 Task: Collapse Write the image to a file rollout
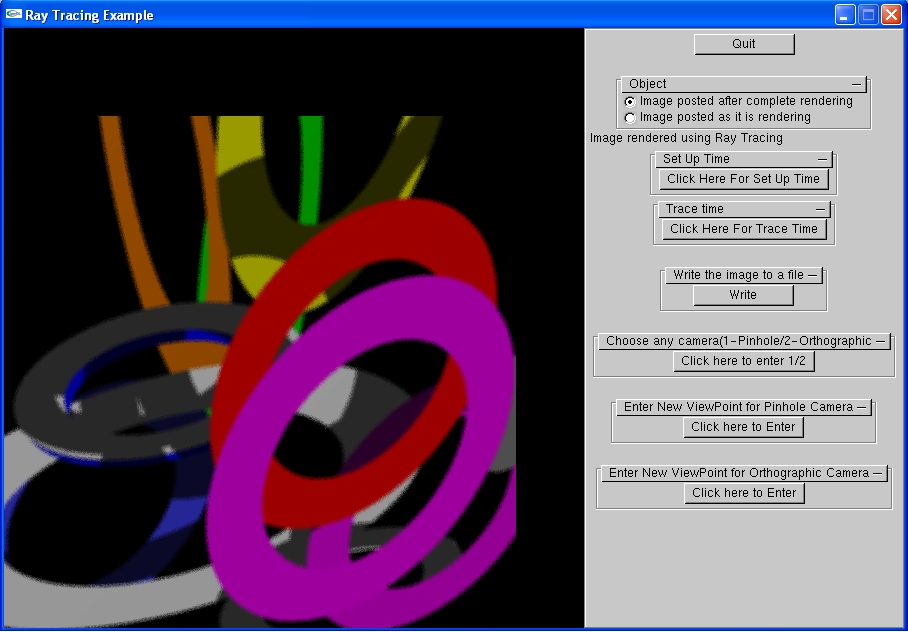click(744, 275)
